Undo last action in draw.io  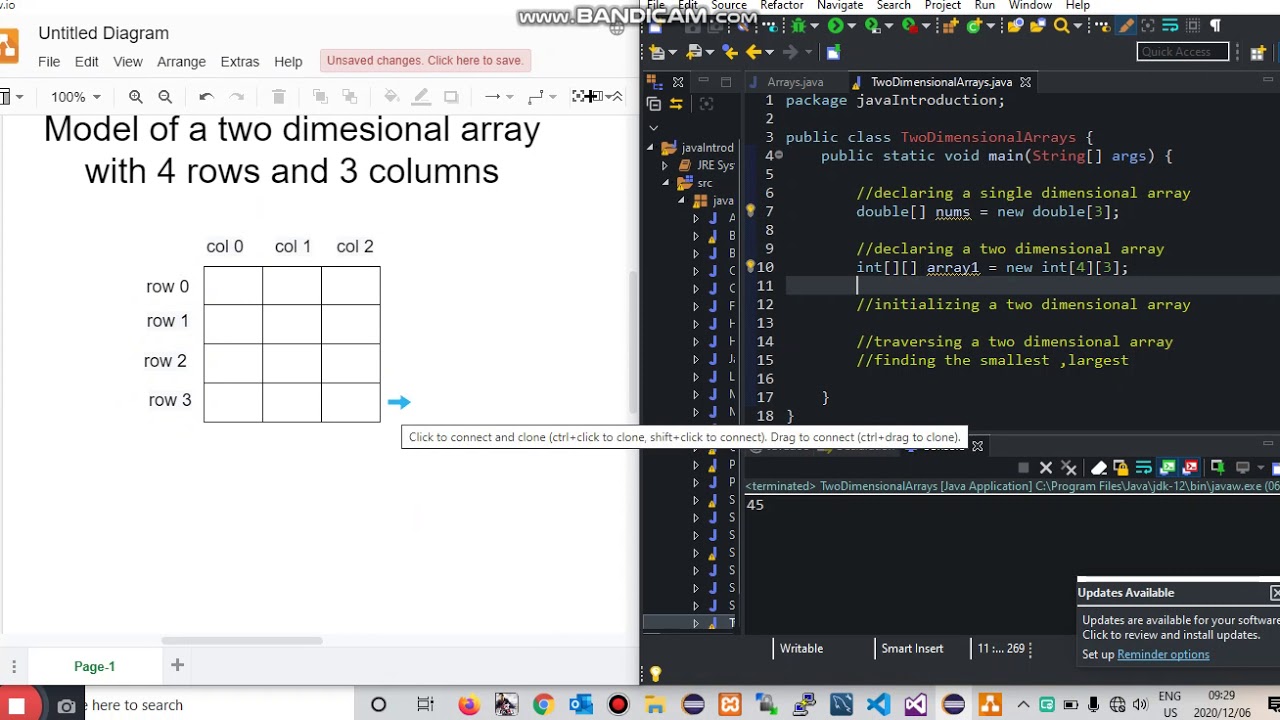click(206, 97)
